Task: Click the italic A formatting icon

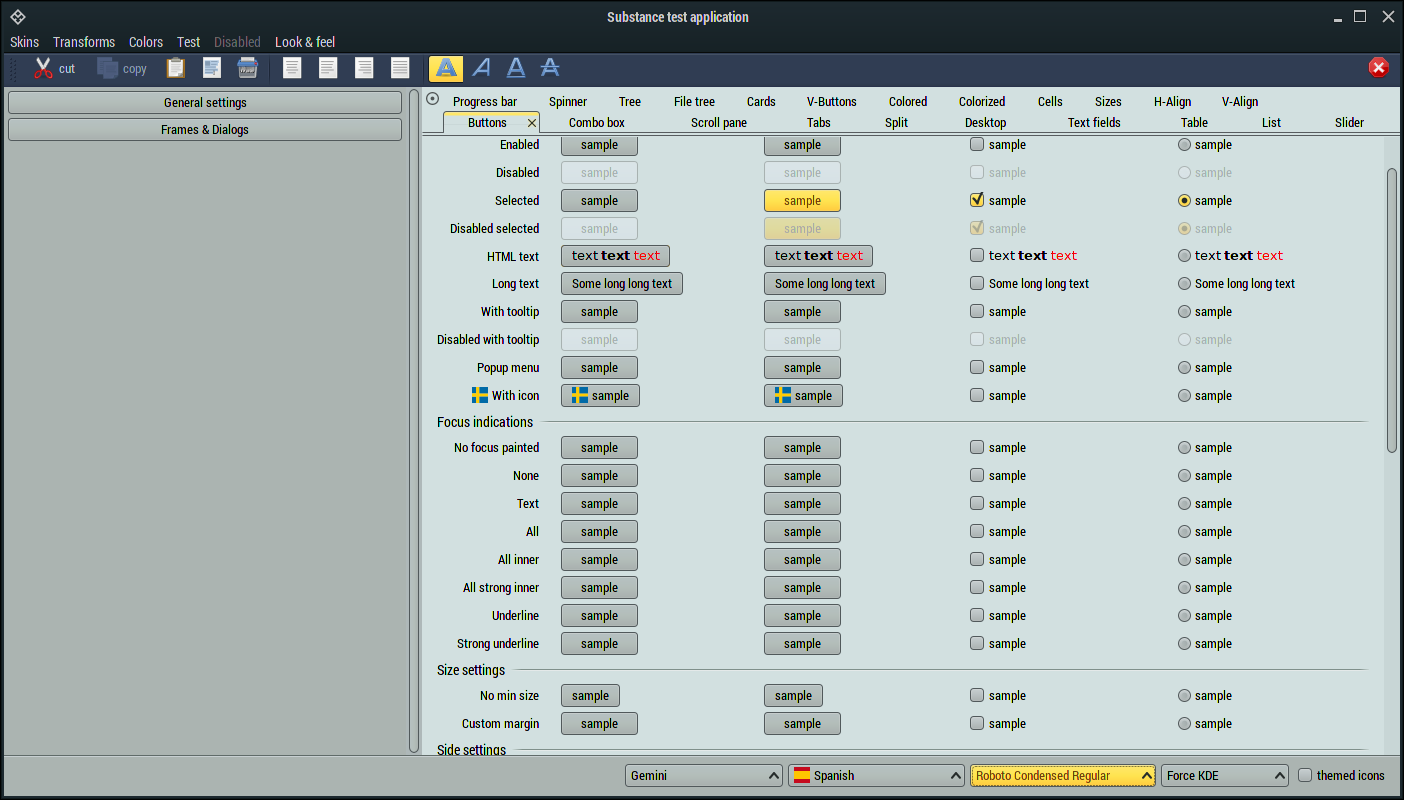Action: (x=481, y=68)
